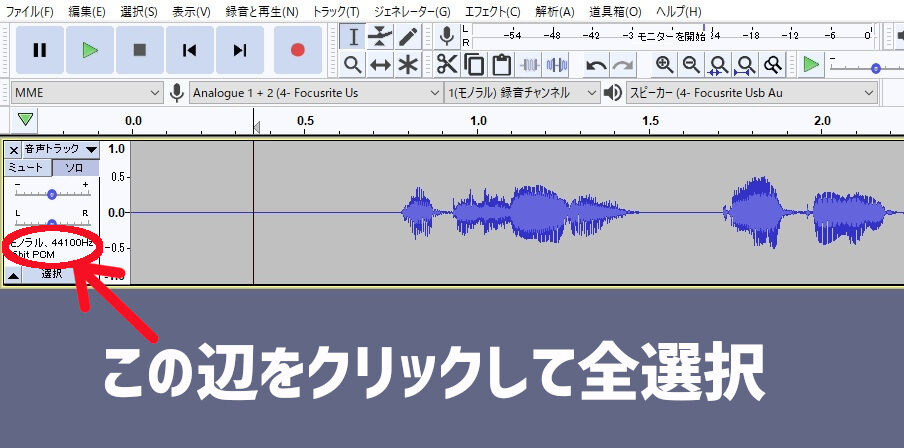Close the audio track with X
Image resolution: width=904 pixels, height=448 pixels.
pyautogui.click(x=14, y=150)
